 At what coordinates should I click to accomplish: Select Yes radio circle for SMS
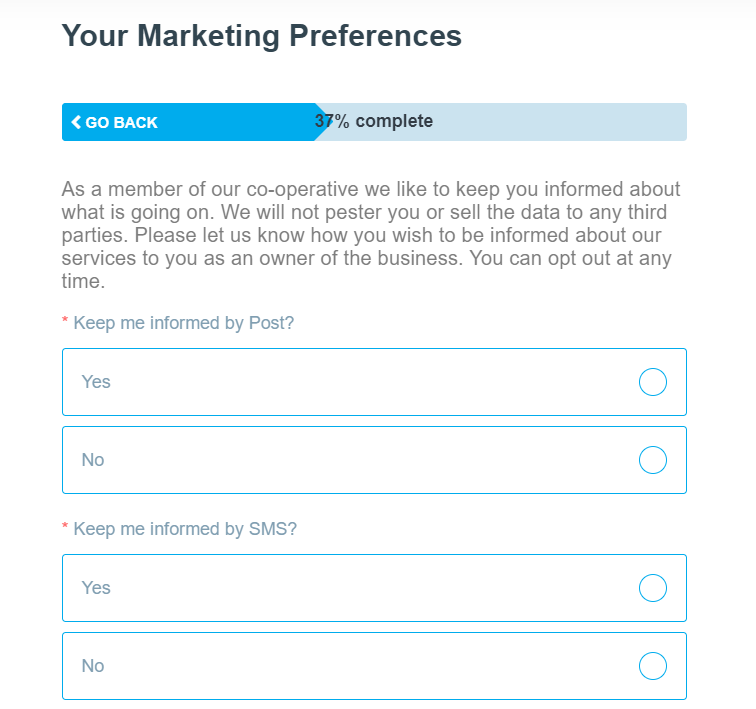653,588
